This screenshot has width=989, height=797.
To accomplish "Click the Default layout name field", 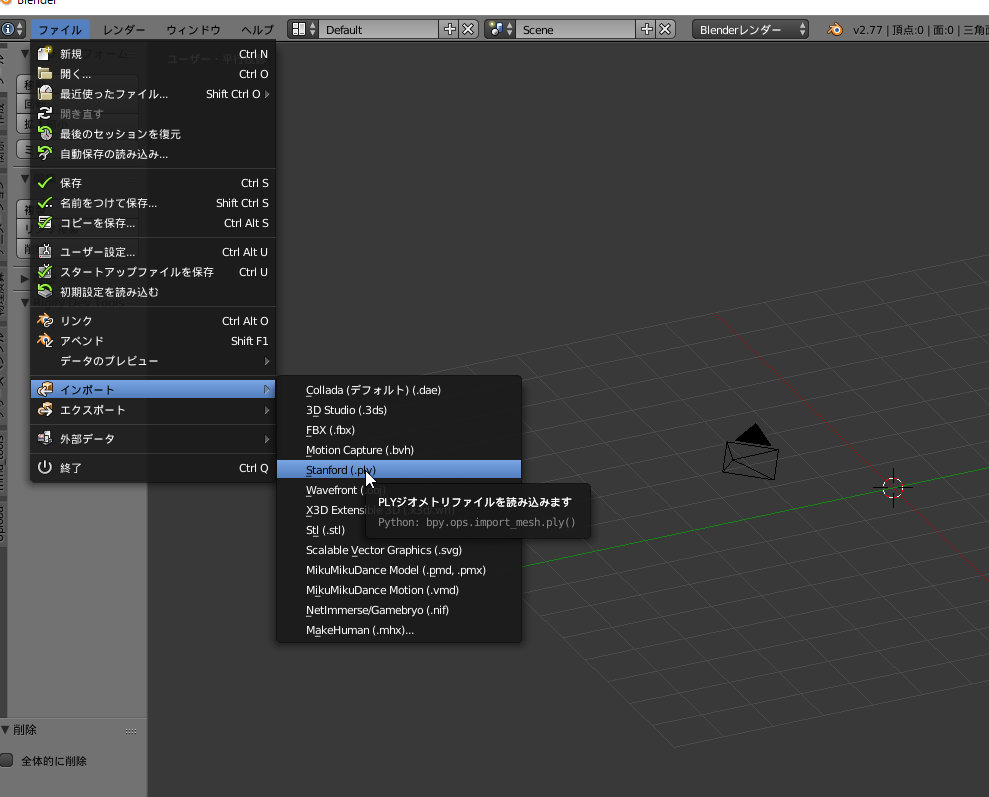I will [x=378, y=30].
